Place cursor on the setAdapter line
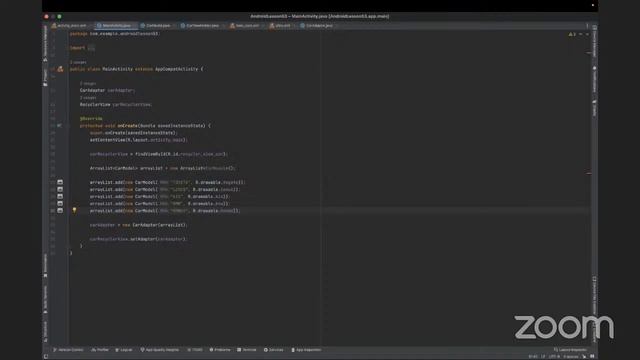Screen dimensions: 640x360 click(x=138, y=239)
